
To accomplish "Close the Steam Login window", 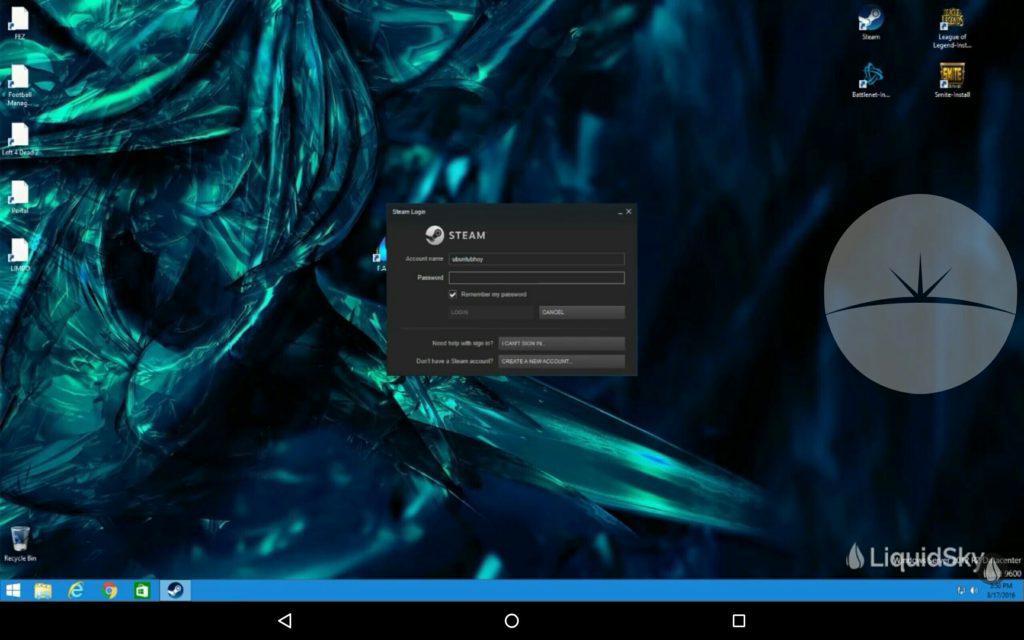I will (x=629, y=212).
